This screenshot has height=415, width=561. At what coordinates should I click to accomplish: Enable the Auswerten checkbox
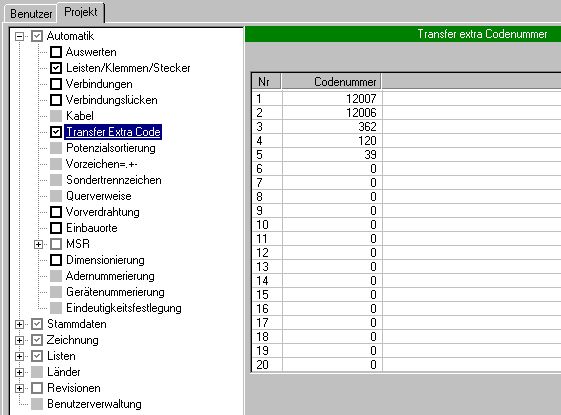56,52
